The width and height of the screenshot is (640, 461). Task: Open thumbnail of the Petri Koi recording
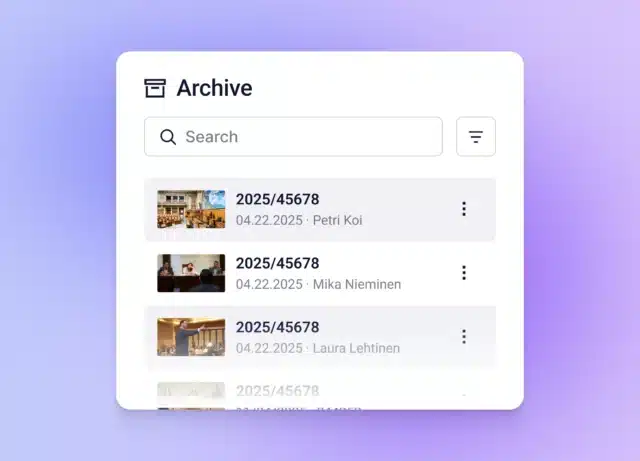pyautogui.click(x=191, y=209)
